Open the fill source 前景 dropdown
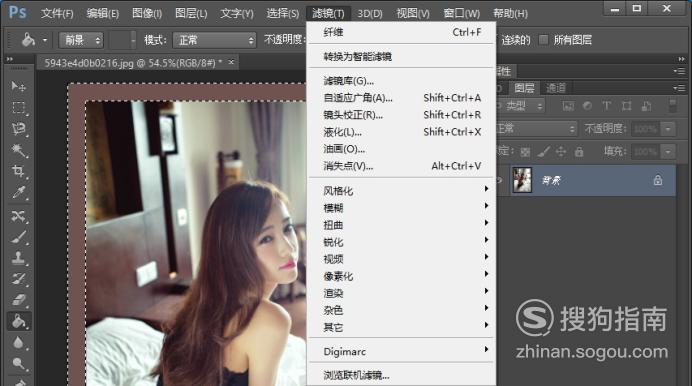Viewport: 692px width, 386px height. point(81,40)
